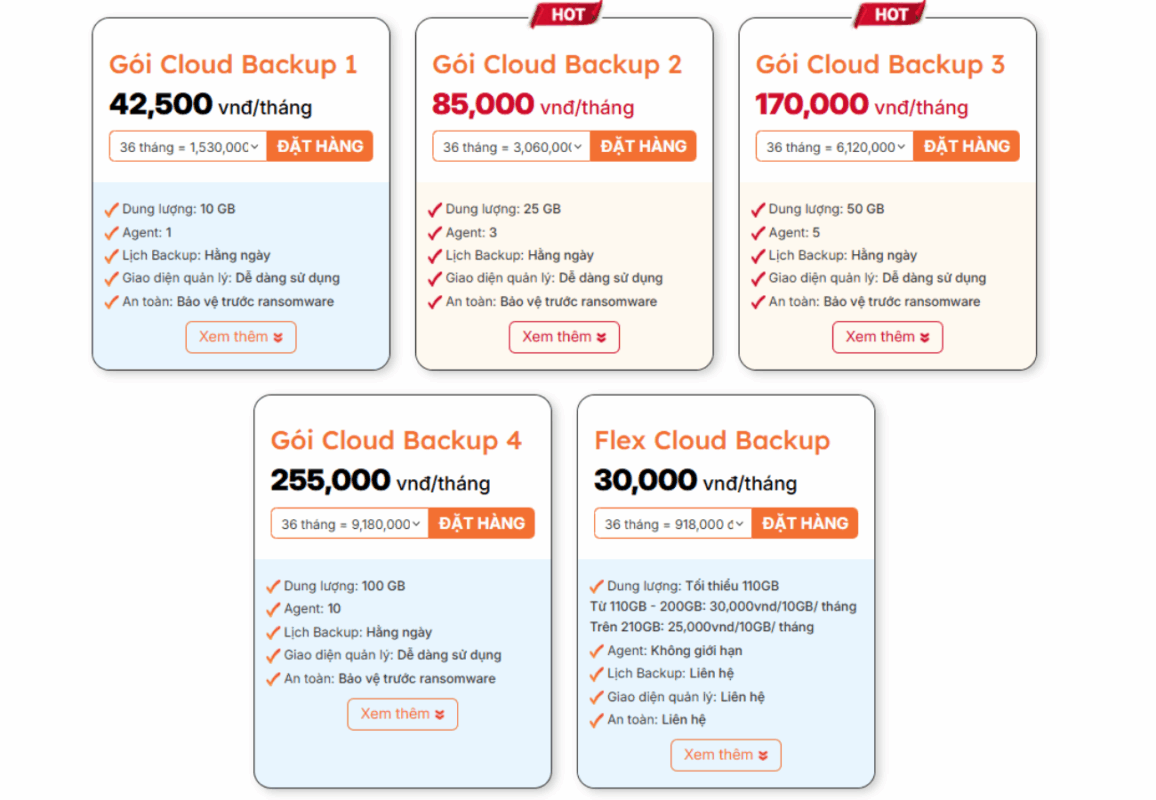
Task: Click the HOT badge on Gói Cloud Backup 3
Action: (x=889, y=14)
